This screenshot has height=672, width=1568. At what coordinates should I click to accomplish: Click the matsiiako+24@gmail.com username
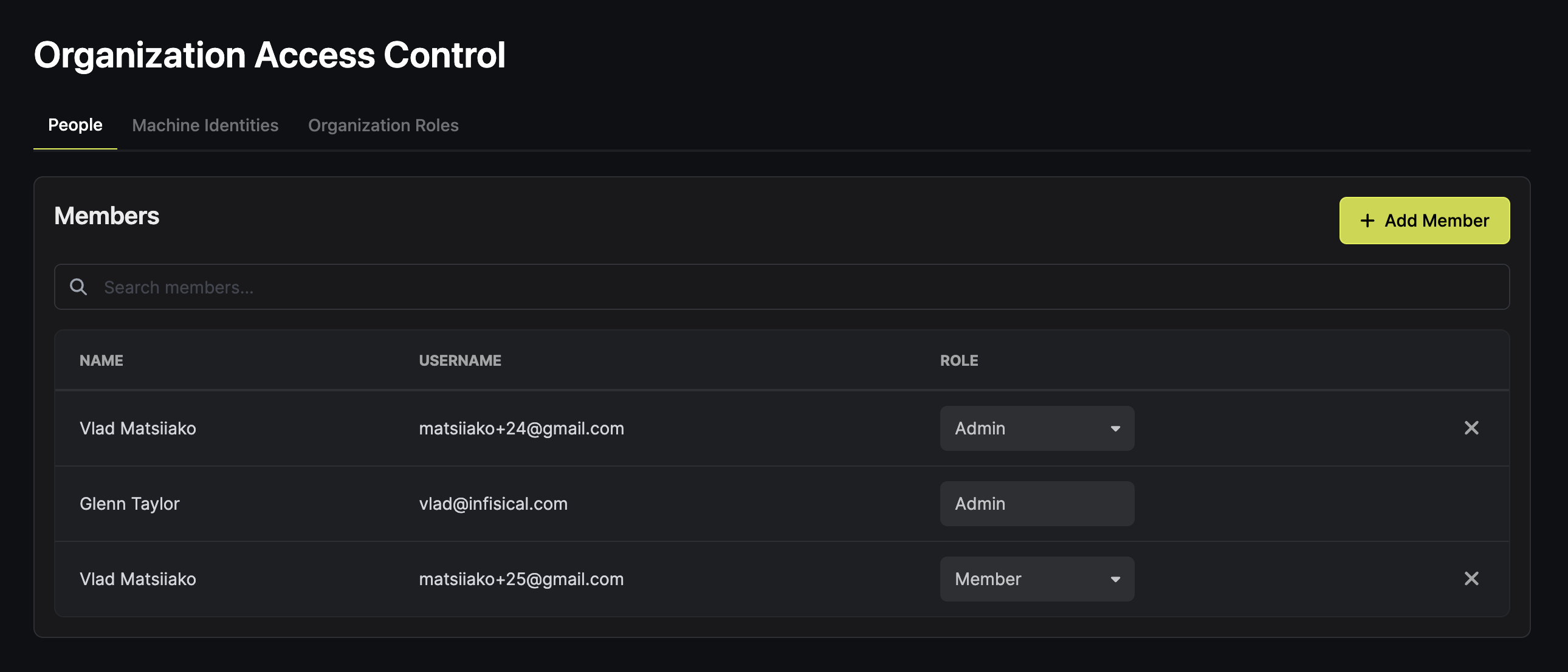(521, 428)
